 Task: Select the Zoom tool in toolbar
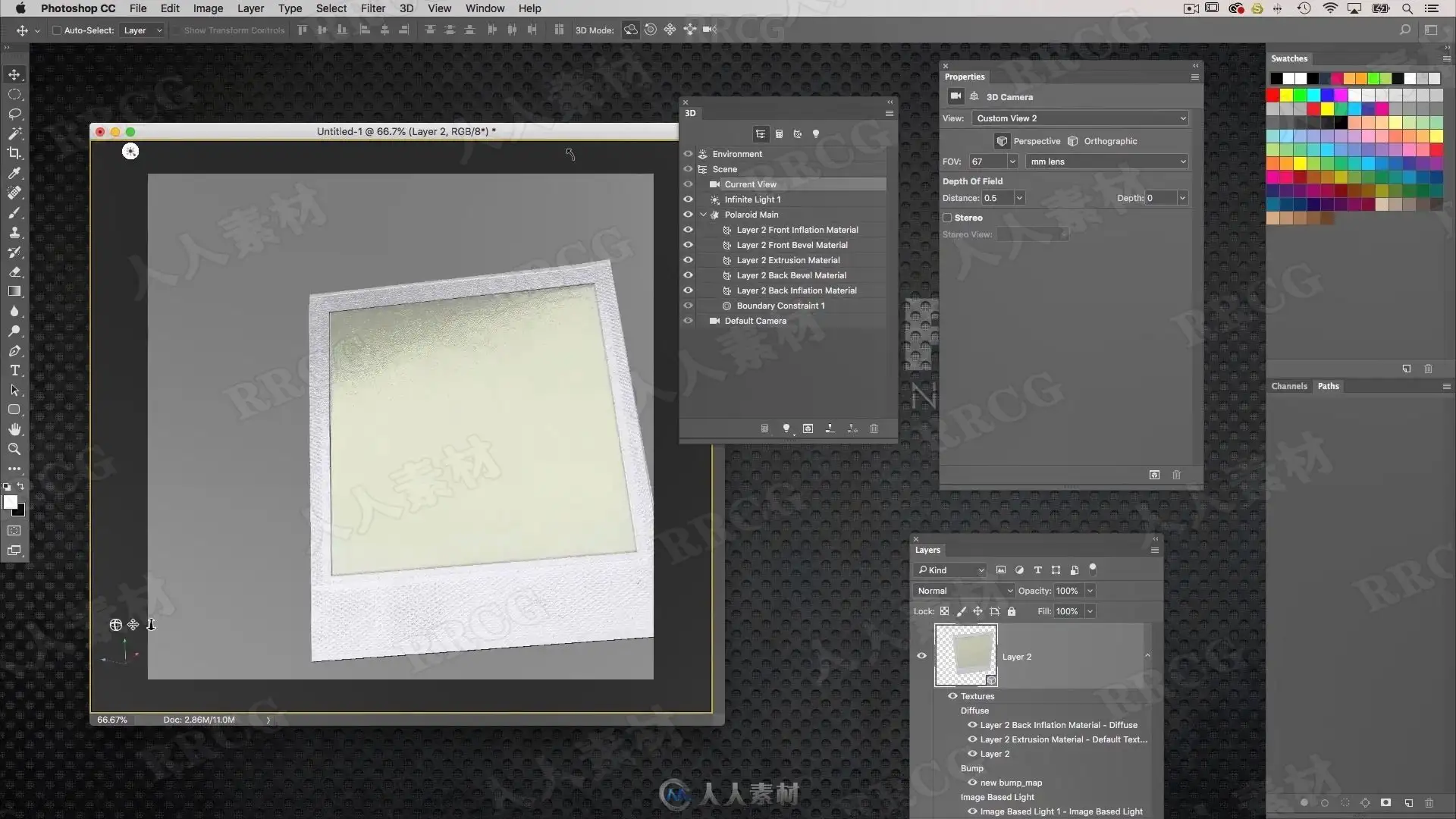[x=14, y=449]
